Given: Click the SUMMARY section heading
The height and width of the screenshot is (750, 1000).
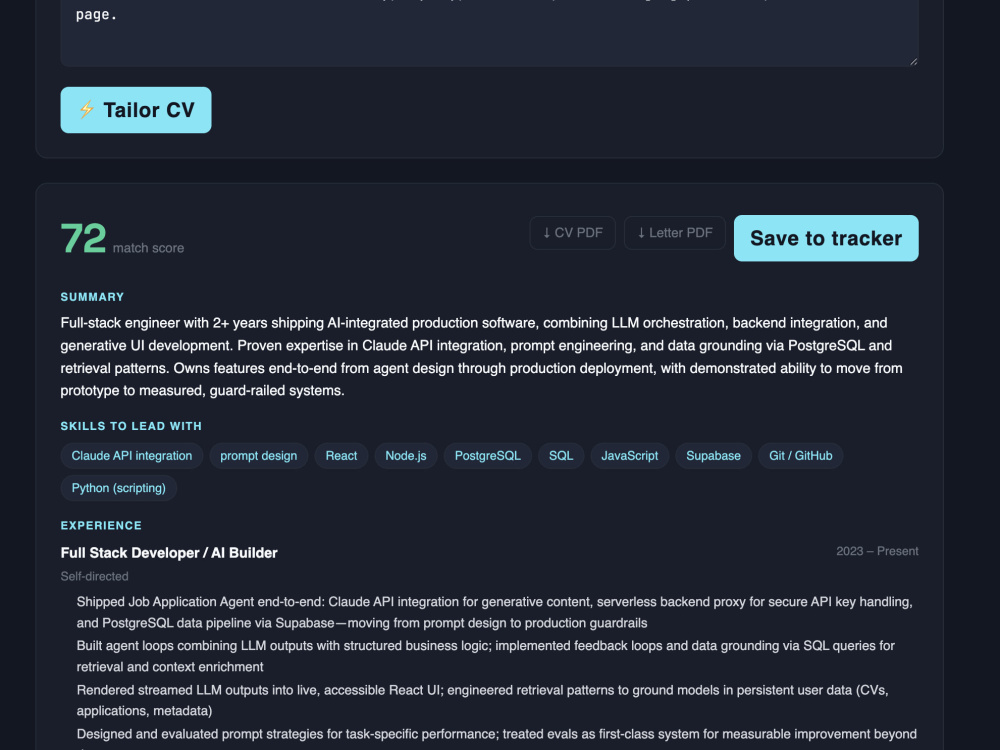Looking at the screenshot, I should [92, 297].
